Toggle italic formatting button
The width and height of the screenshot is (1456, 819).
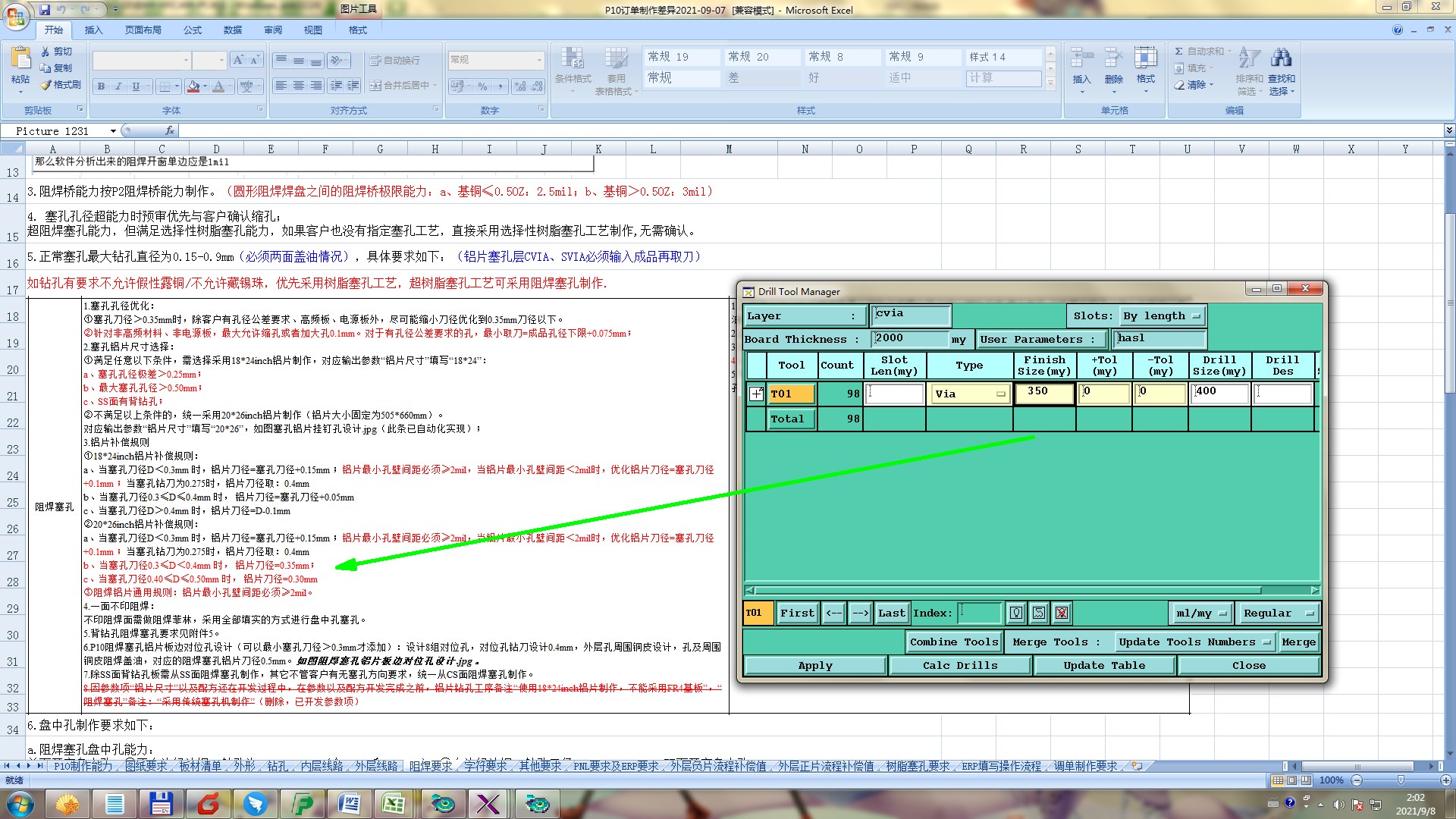pyautogui.click(x=118, y=86)
